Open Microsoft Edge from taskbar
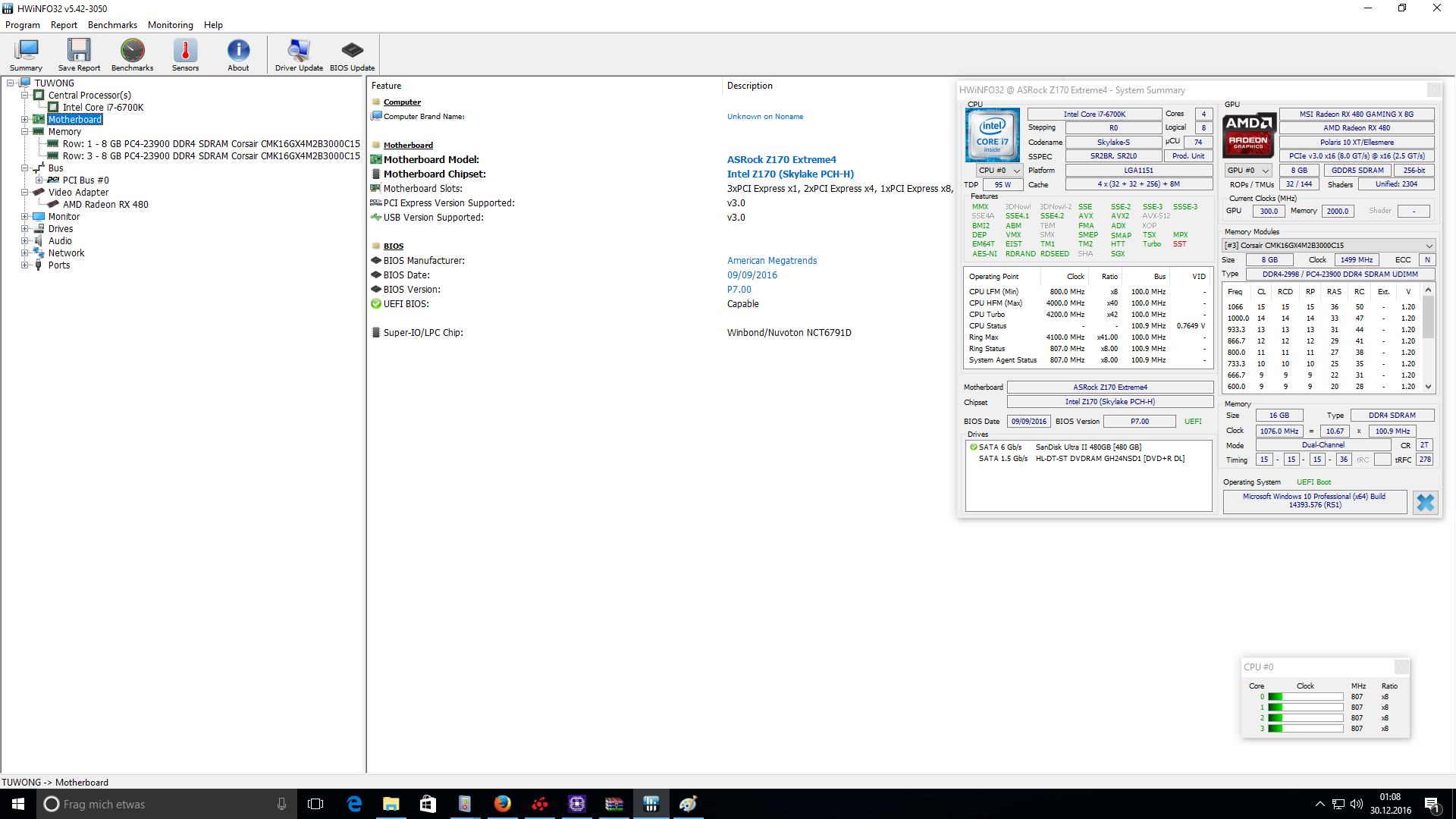 pos(354,804)
